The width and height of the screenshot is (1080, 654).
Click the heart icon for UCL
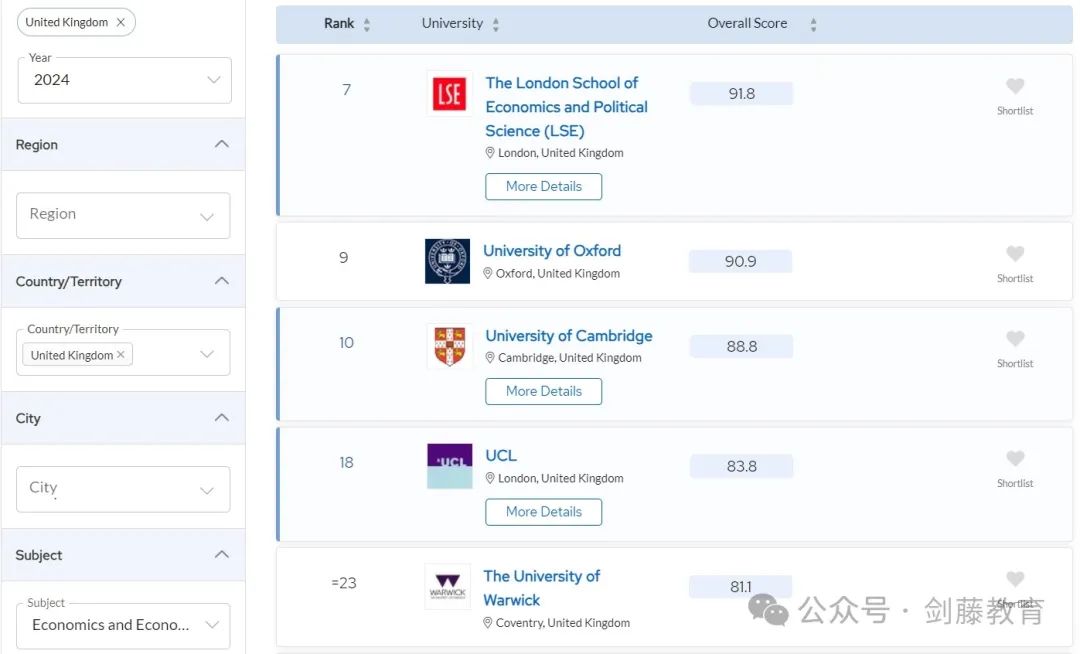(x=1014, y=459)
